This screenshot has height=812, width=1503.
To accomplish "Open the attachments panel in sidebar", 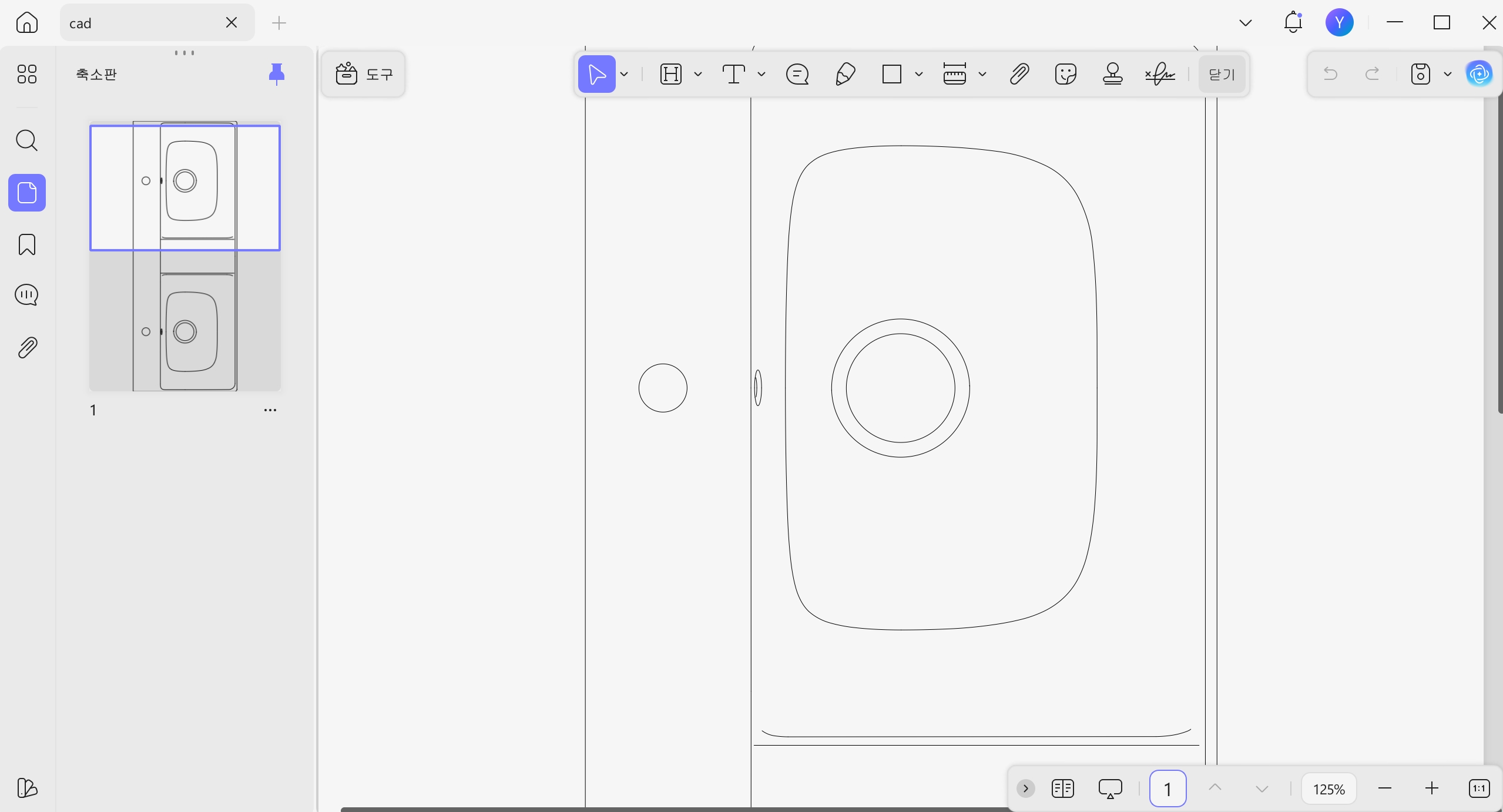I will [27, 348].
